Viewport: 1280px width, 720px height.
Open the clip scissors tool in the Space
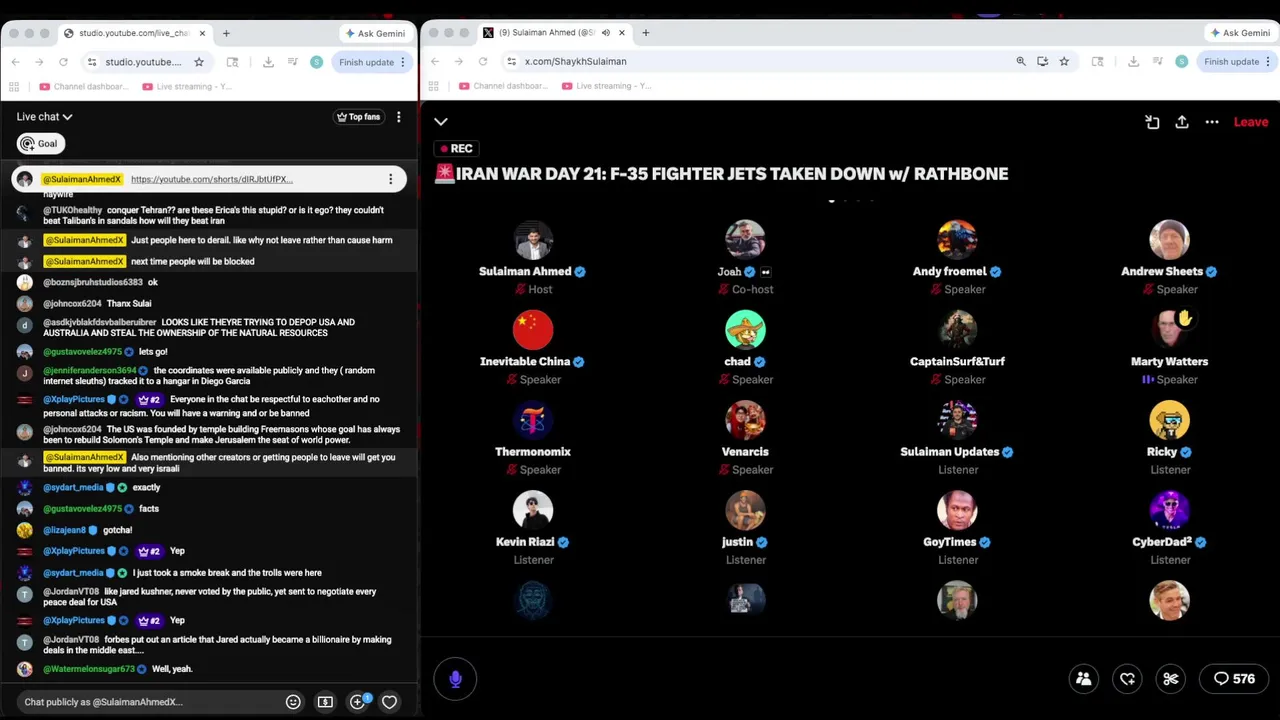click(x=1171, y=679)
